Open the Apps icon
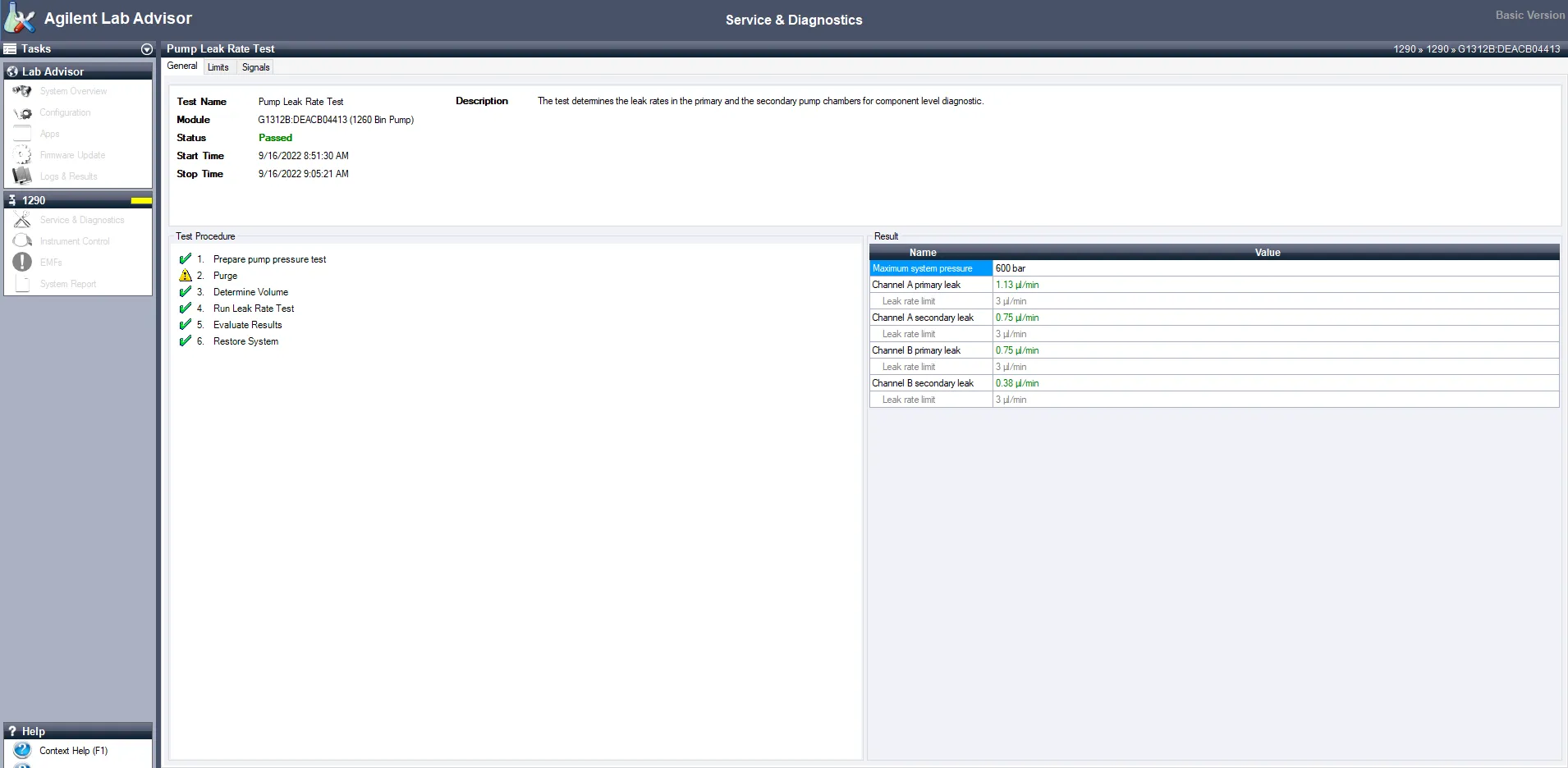 [x=22, y=134]
